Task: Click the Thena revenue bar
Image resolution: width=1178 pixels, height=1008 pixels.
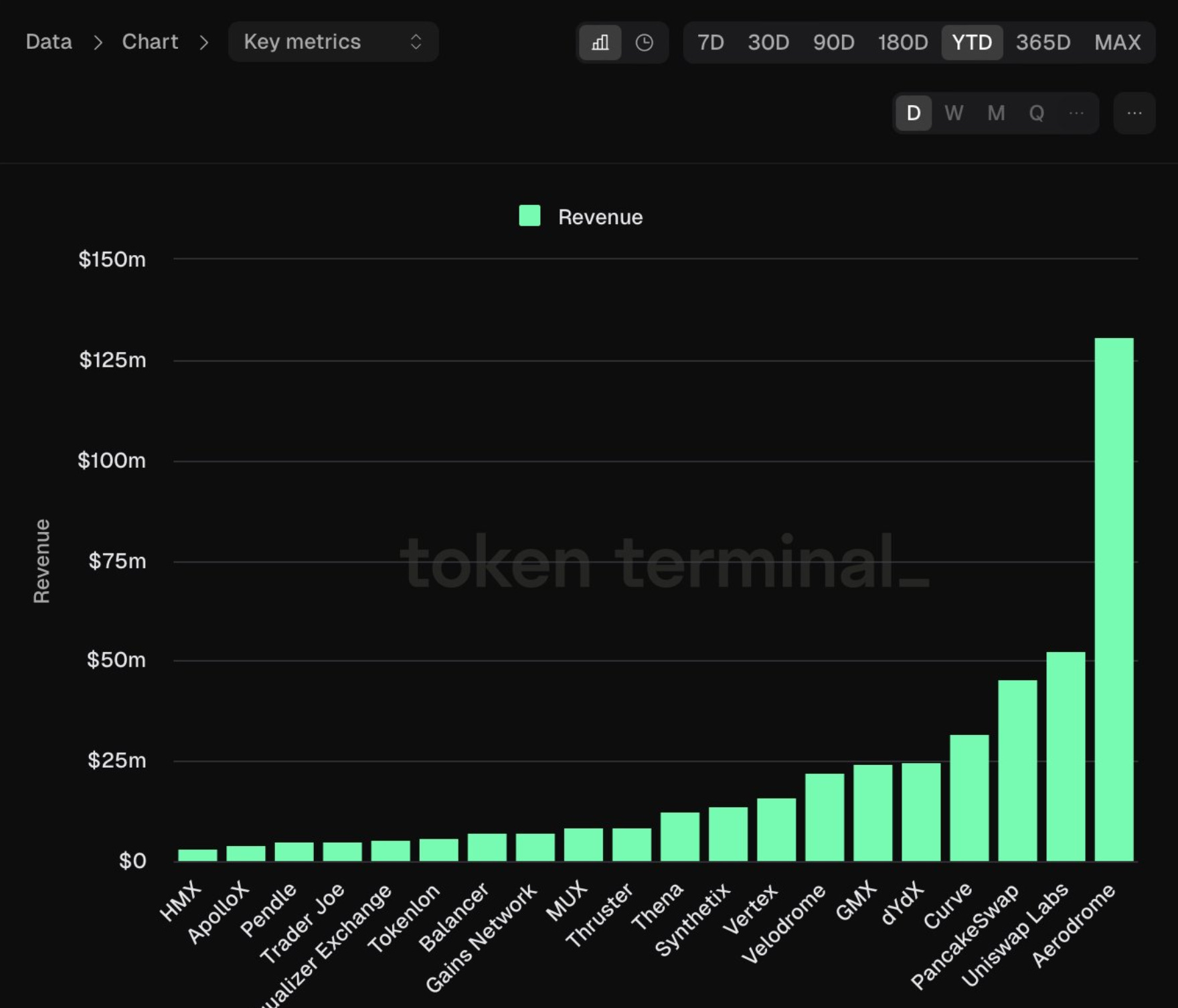Action: (x=680, y=837)
